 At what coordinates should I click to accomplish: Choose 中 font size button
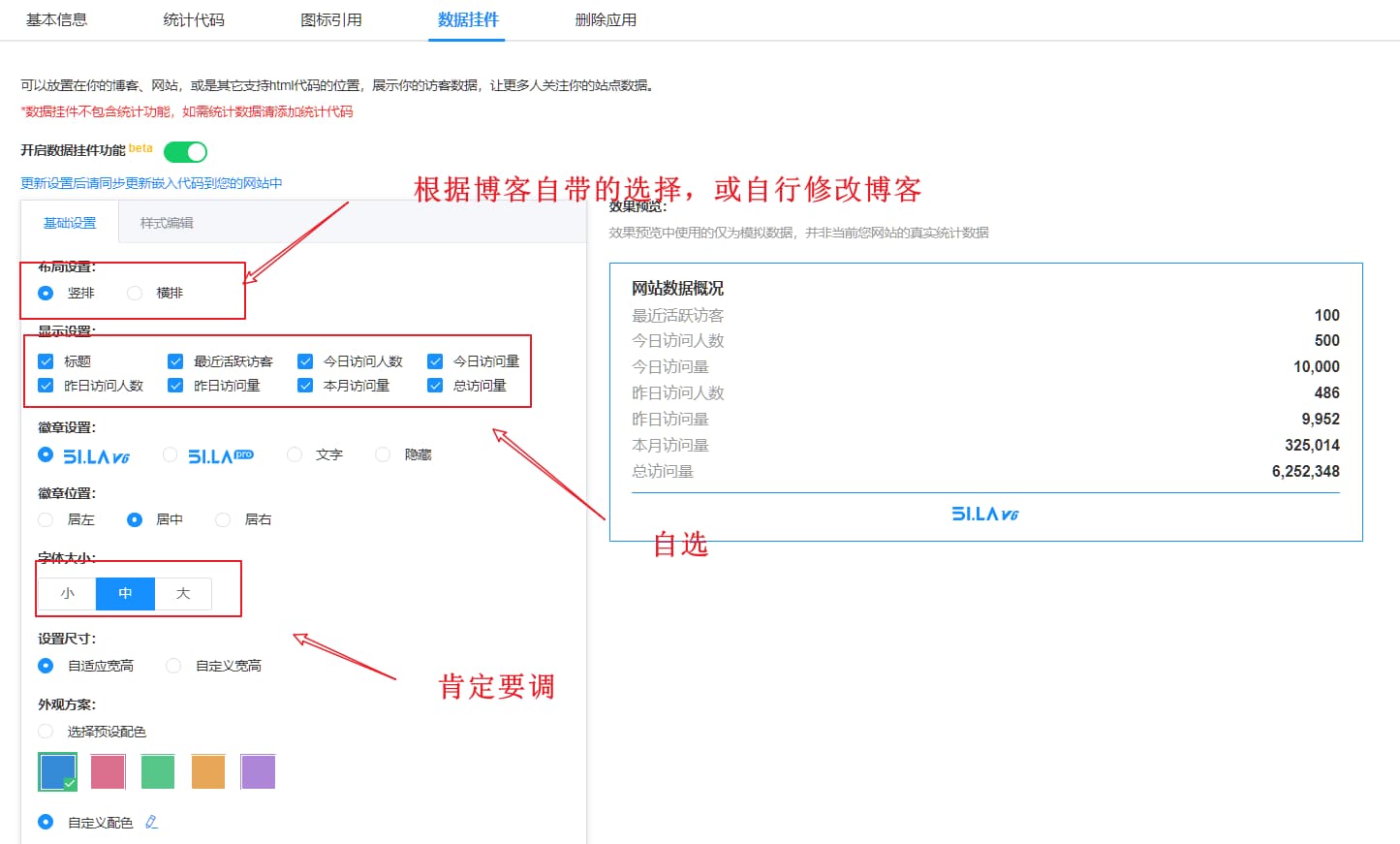coord(125,593)
